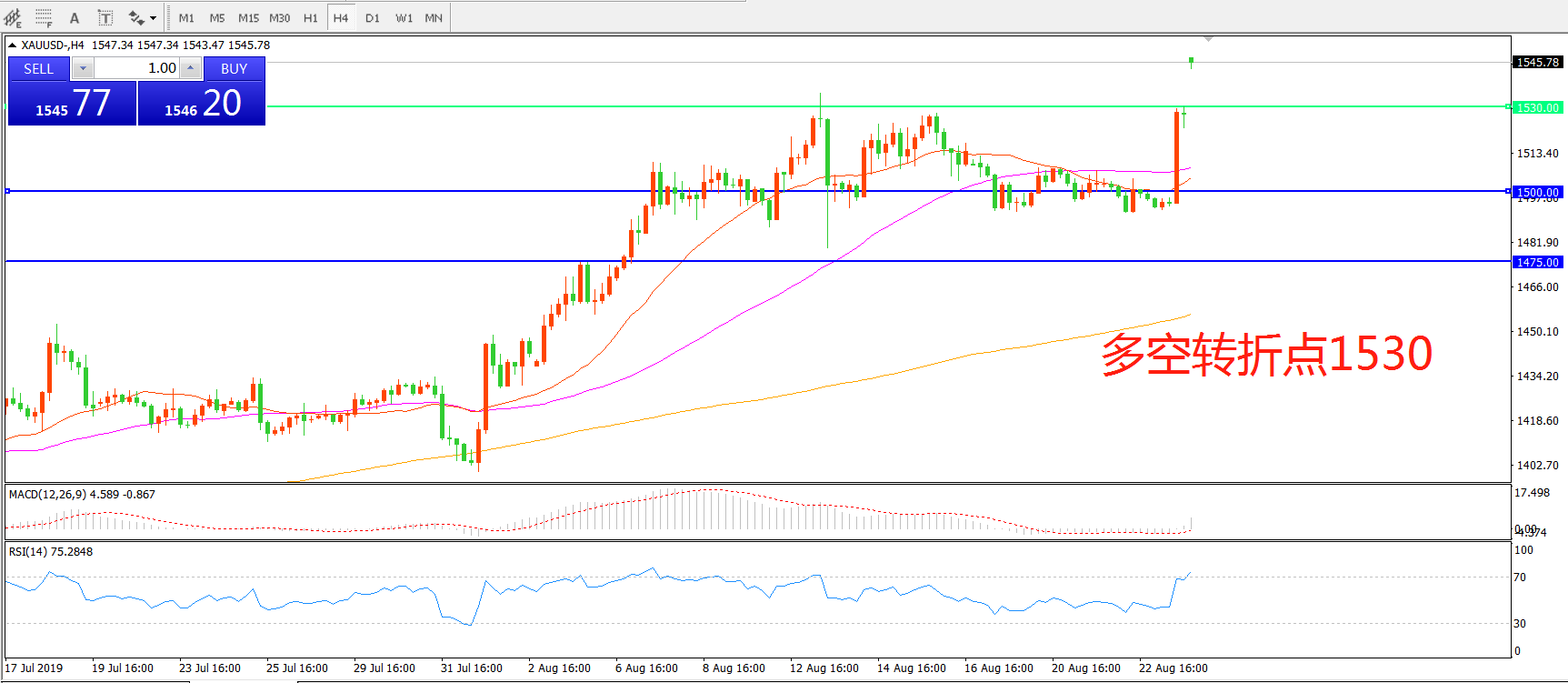This screenshot has height=683, width=1568.
Task: Select the Fibonacci Retracement tool
Action: (x=44, y=17)
